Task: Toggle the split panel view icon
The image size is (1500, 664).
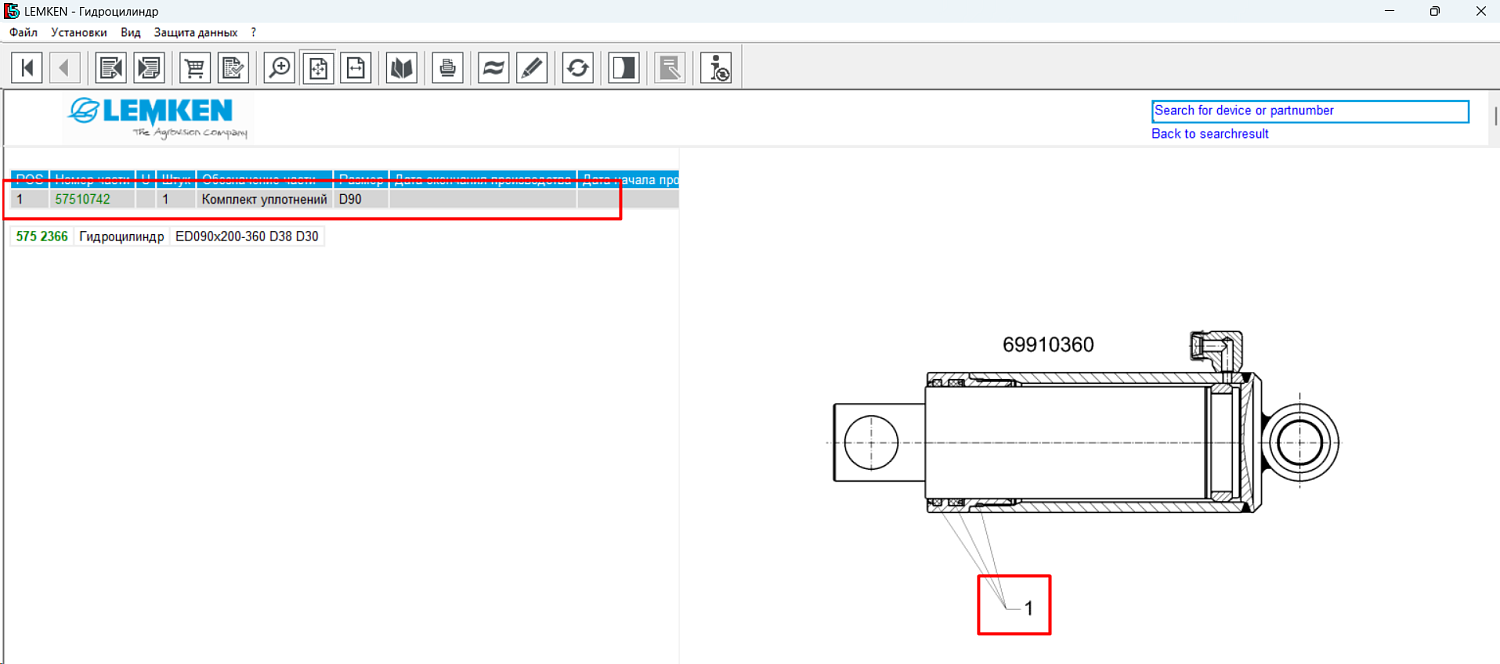Action: 624,68
